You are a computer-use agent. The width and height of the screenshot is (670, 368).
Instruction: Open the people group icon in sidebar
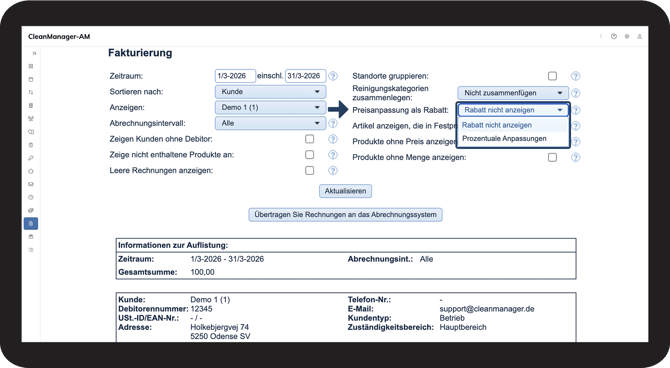tap(31, 119)
